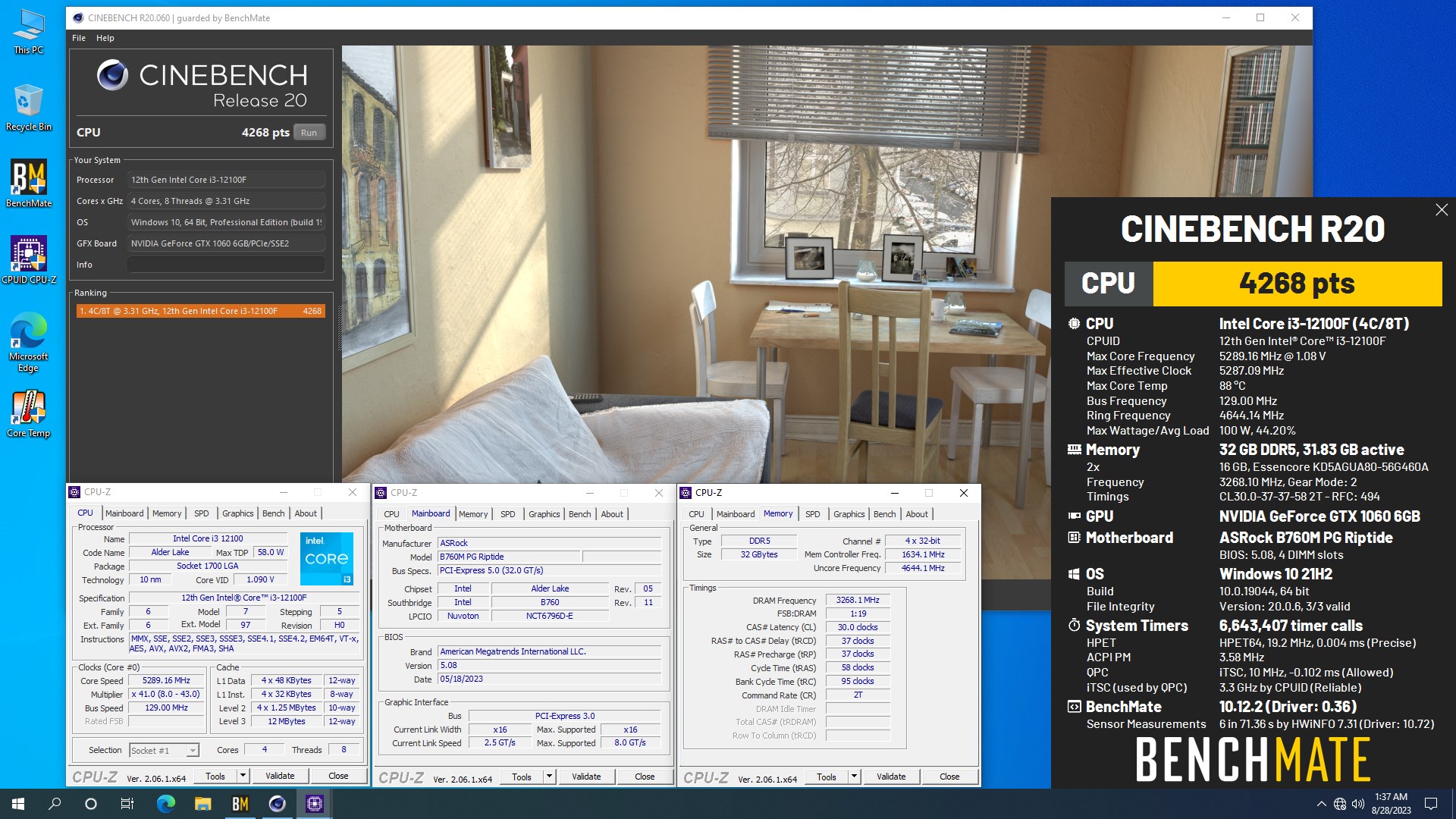Click Tools button in third CPU-Z window

coord(827,777)
